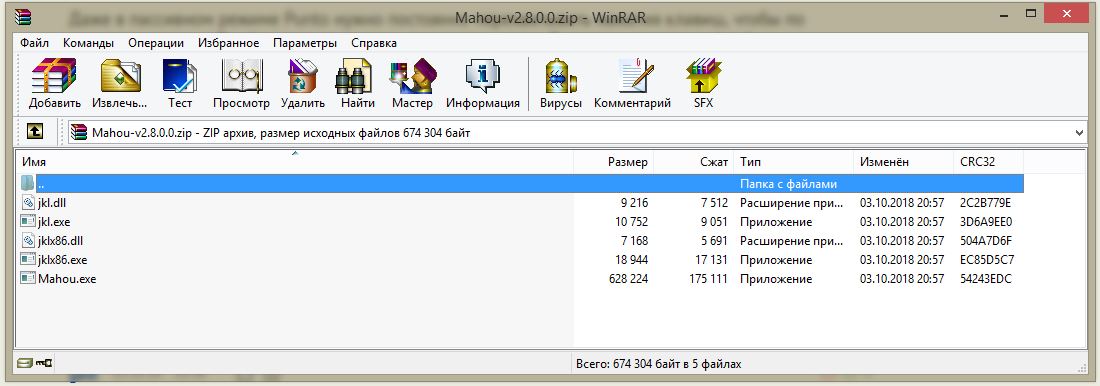Open the Комментарий comment tool
Viewport: 1100px width, 386px height.
633,84
